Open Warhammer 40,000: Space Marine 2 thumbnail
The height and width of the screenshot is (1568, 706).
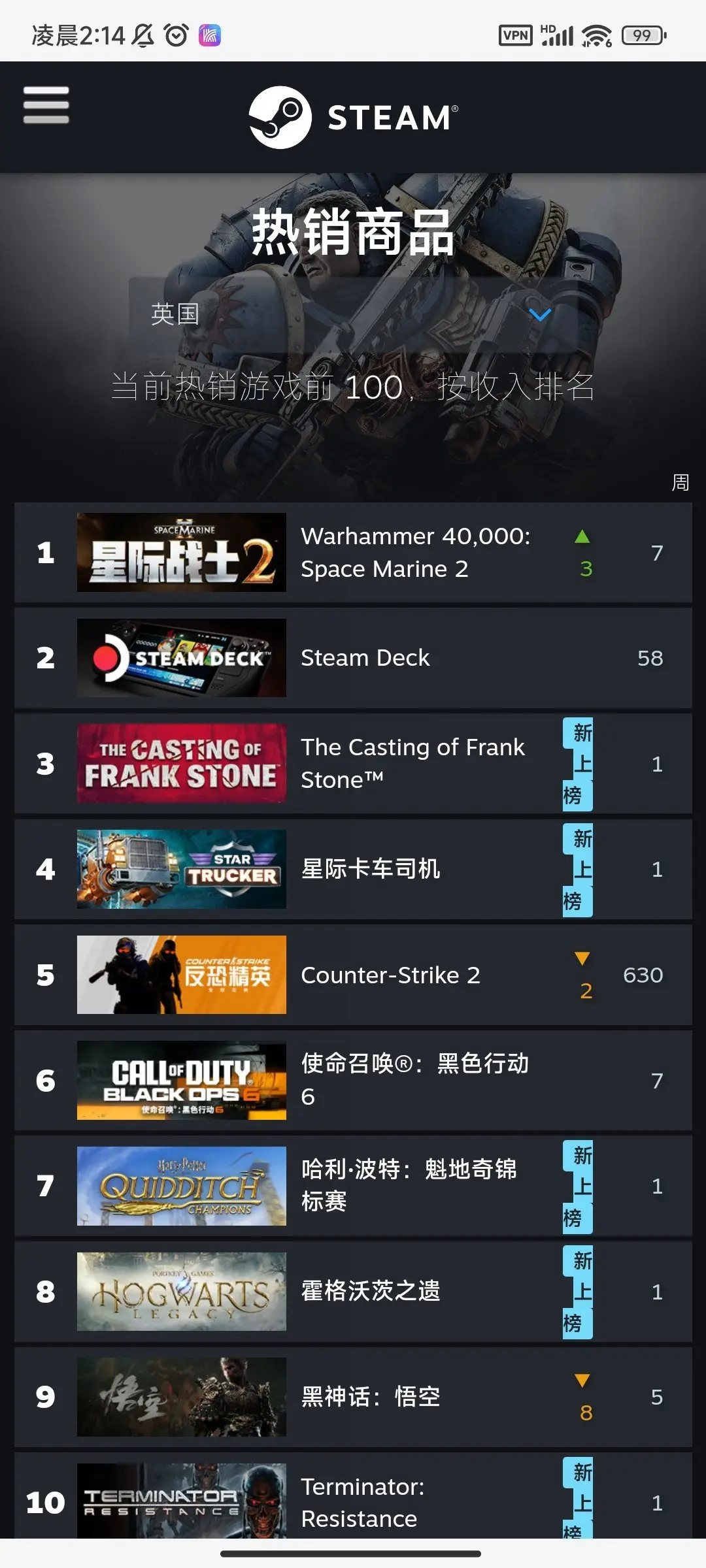click(x=182, y=552)
